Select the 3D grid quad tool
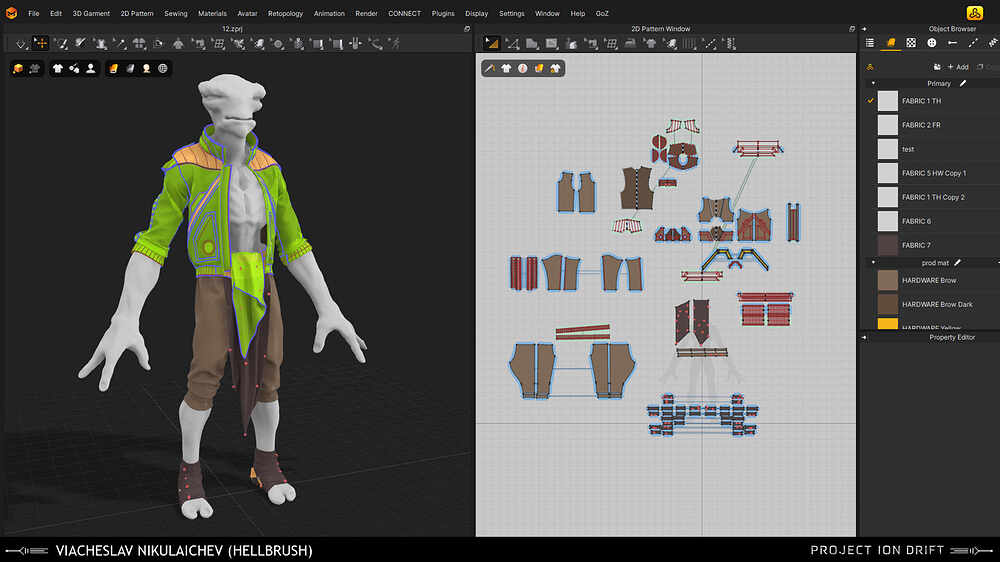This screenshot has width=1000, height=562. coord(218,43)
